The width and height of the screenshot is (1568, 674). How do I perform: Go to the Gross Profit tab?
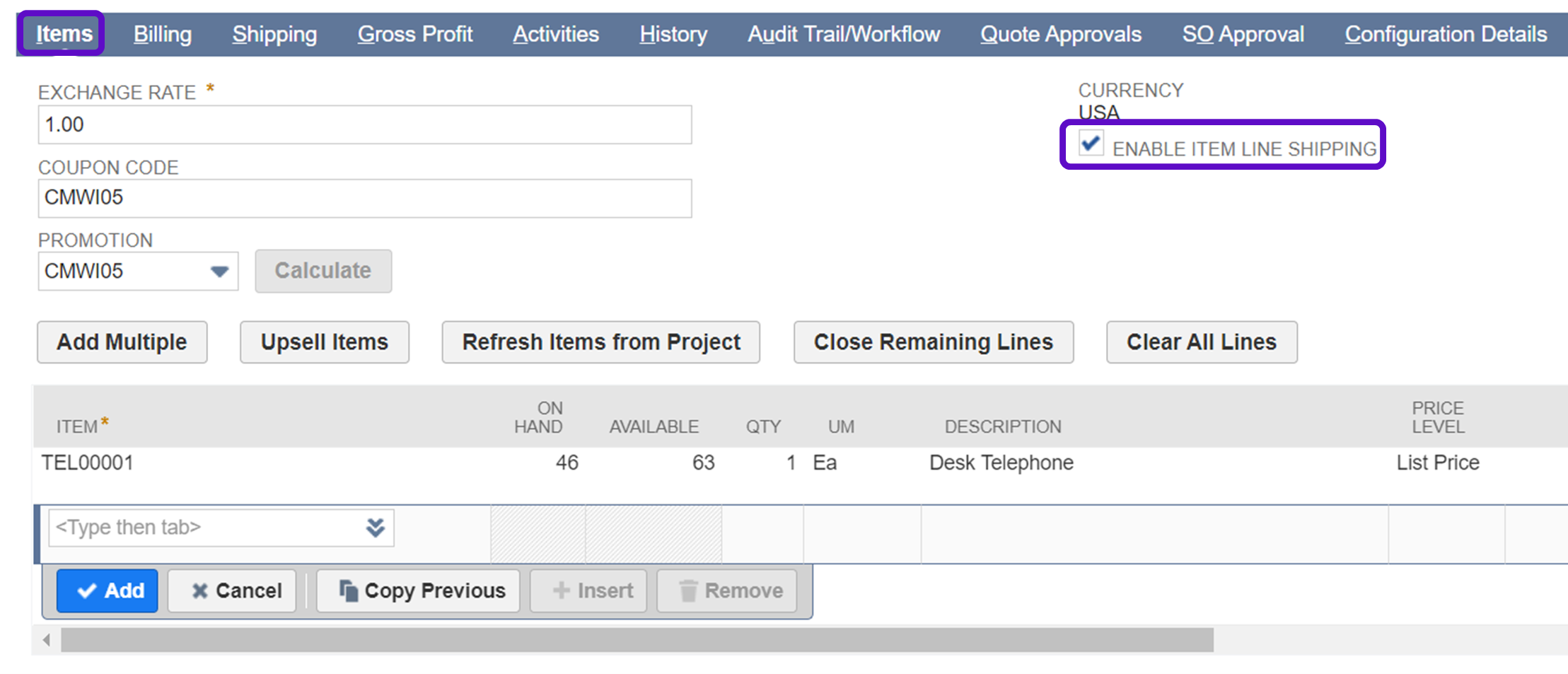coord(415,34)
